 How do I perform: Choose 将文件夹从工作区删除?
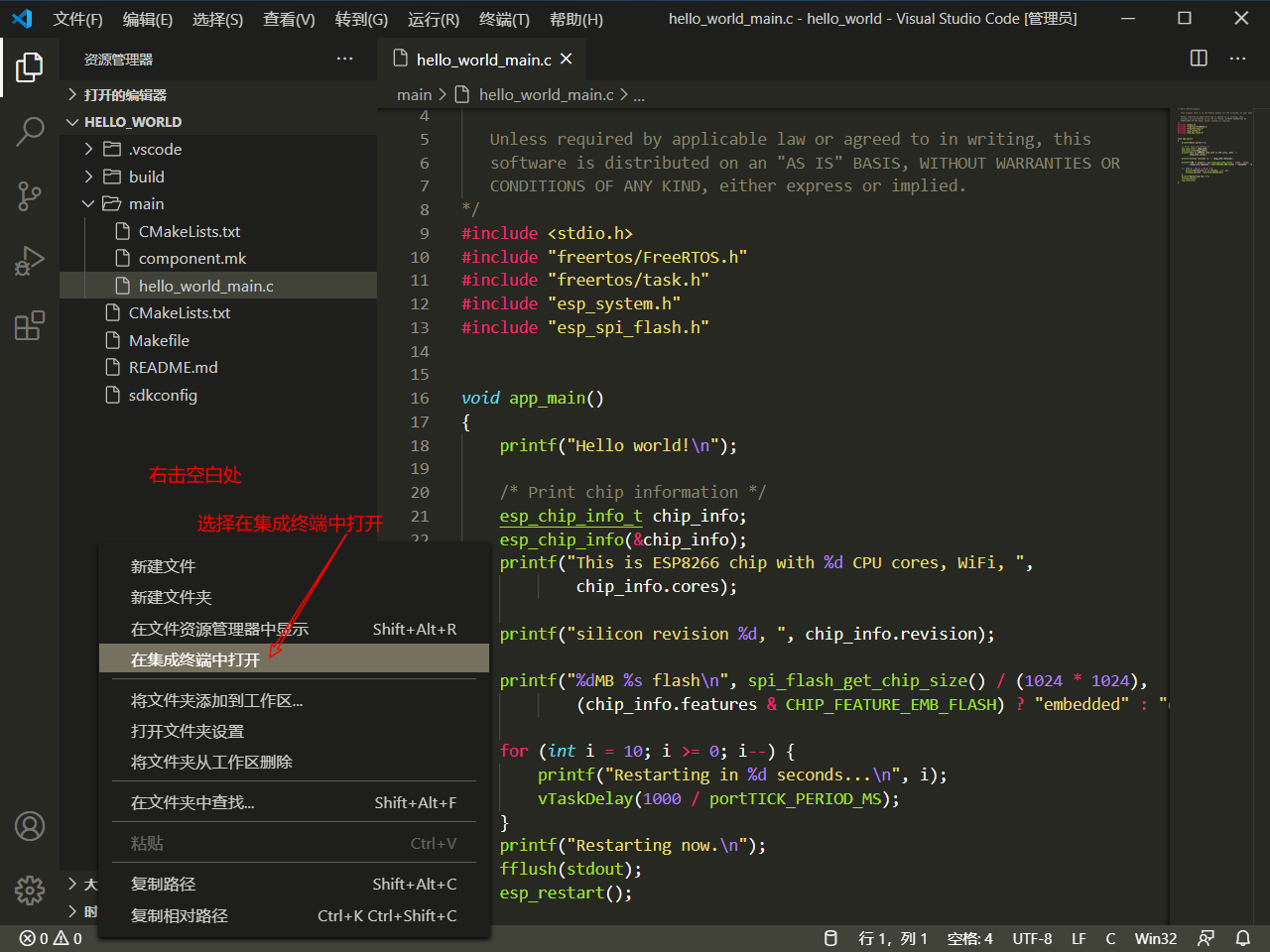point(295,762)
